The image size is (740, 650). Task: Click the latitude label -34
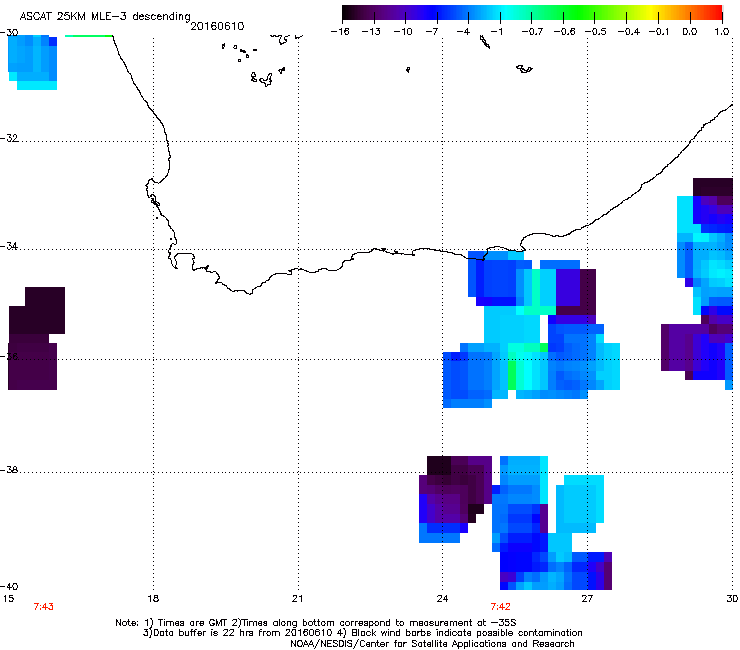pos(9,246)
